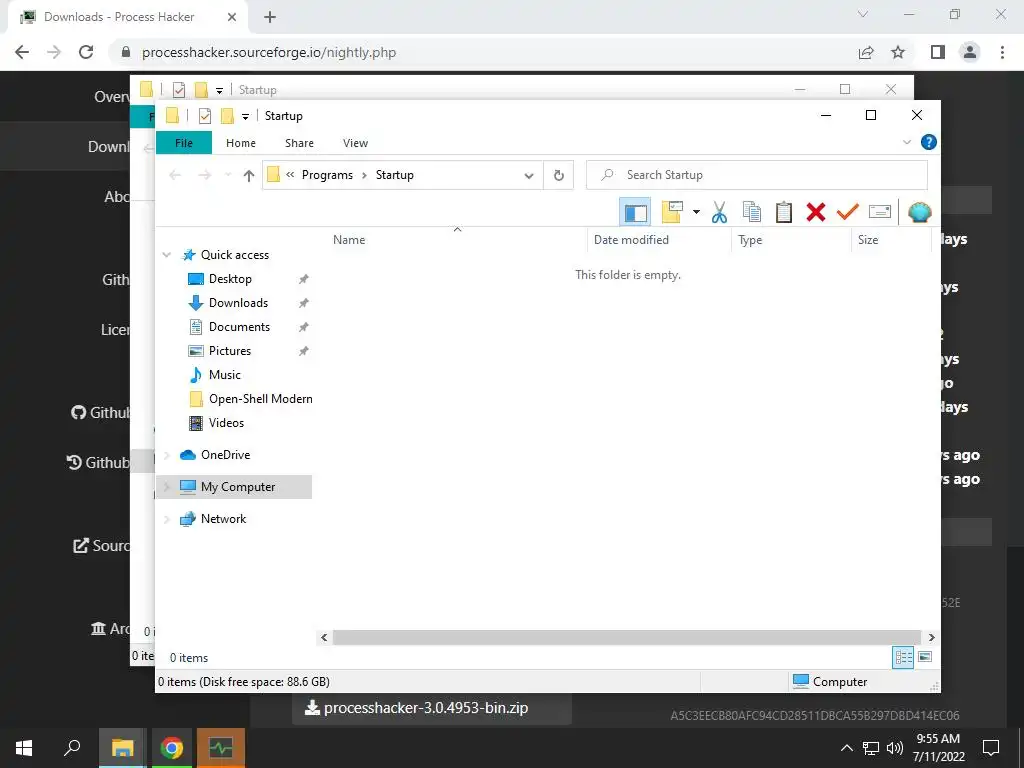
Task: Click the red X Delete icon
Action: click(x=816, y=212)
